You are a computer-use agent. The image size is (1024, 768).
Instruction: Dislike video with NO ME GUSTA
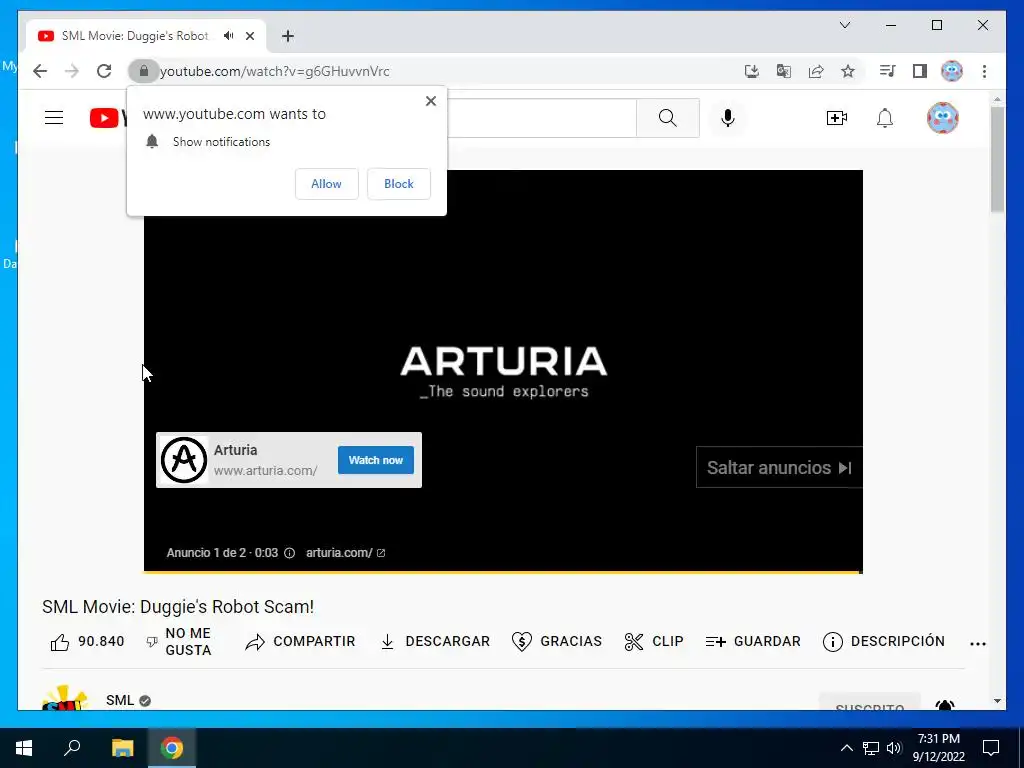click(x=180, y=641)
